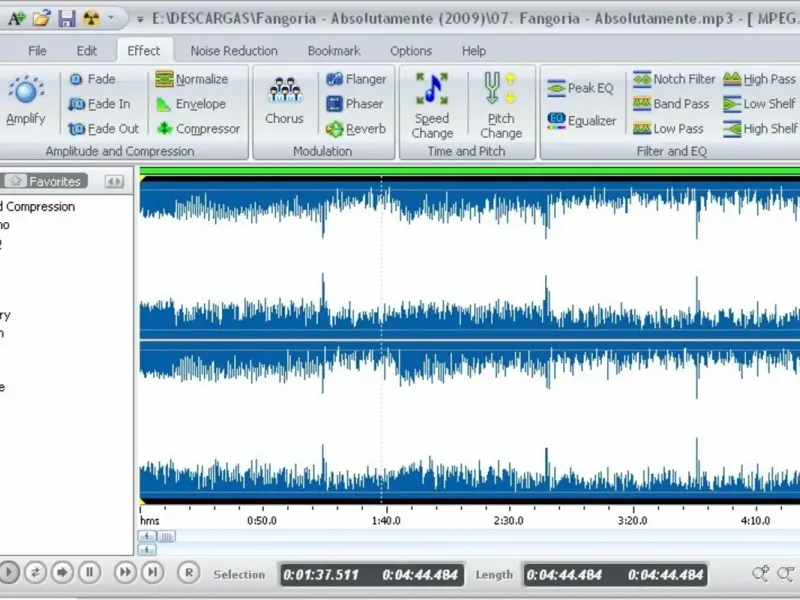The width and height of the screenshot is (800, 600).
Task: Click the Fade Out button
Action: pyautogui.click(x=104, y=129)
